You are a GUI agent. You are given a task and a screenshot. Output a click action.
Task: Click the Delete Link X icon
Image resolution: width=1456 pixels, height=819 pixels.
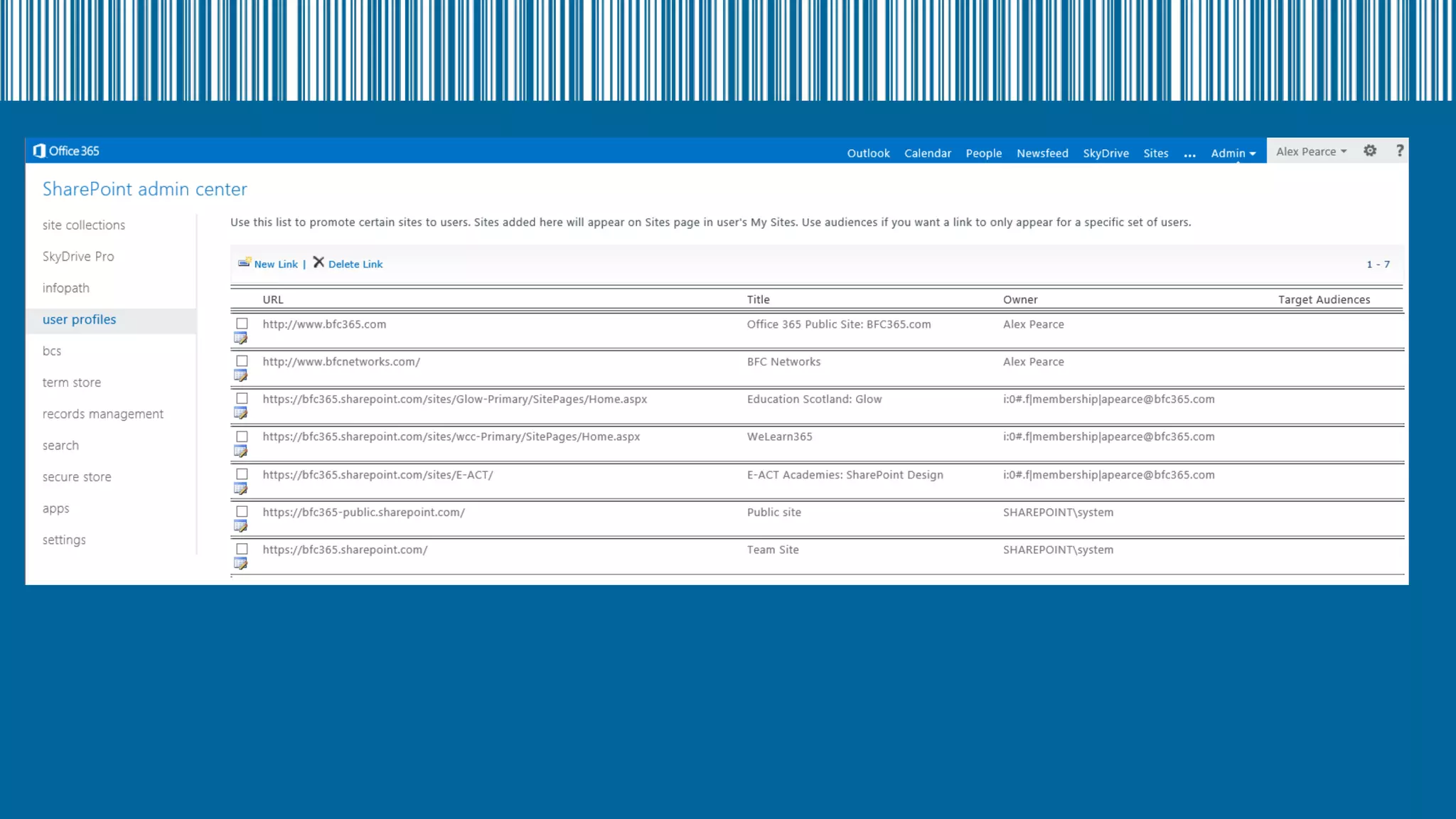pos(318,262)
